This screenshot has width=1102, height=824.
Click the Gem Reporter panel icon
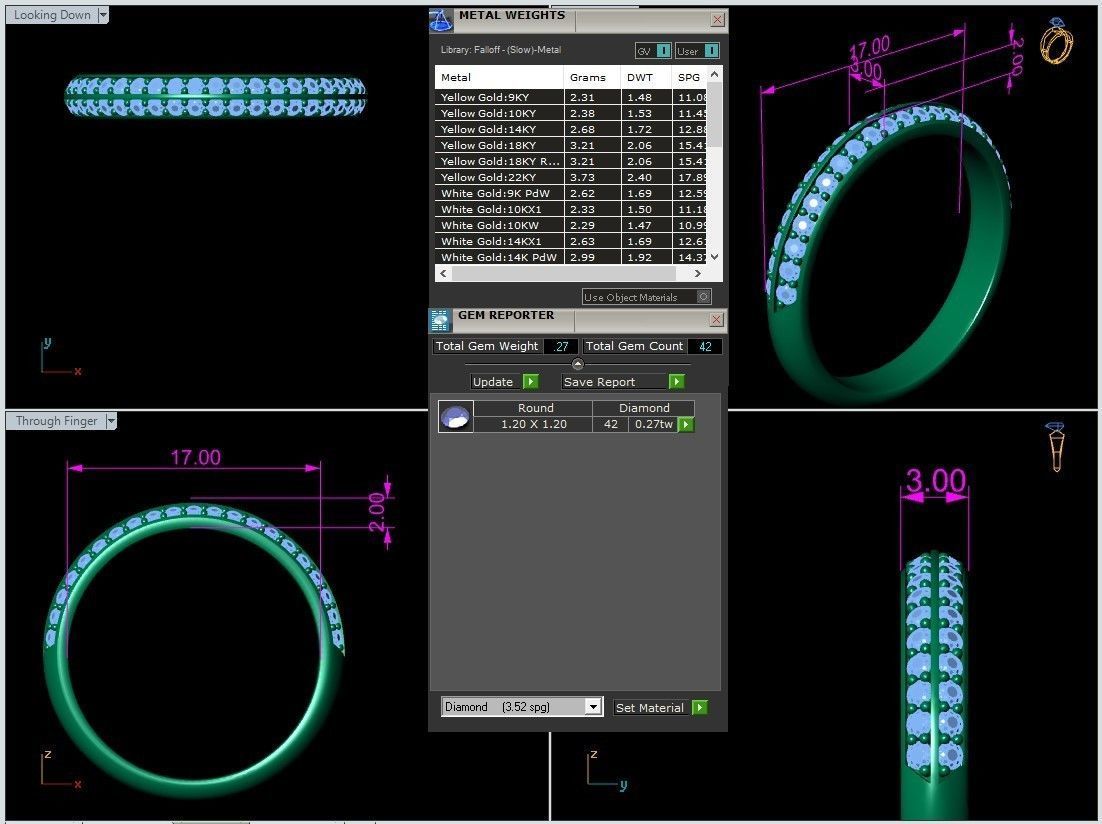coord(440,321)
